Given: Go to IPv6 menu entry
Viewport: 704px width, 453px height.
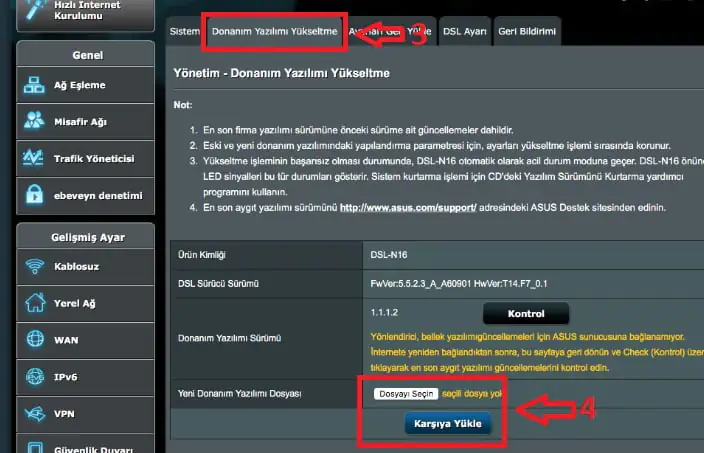Looking at the screenshot, I should tap(85, 377).
